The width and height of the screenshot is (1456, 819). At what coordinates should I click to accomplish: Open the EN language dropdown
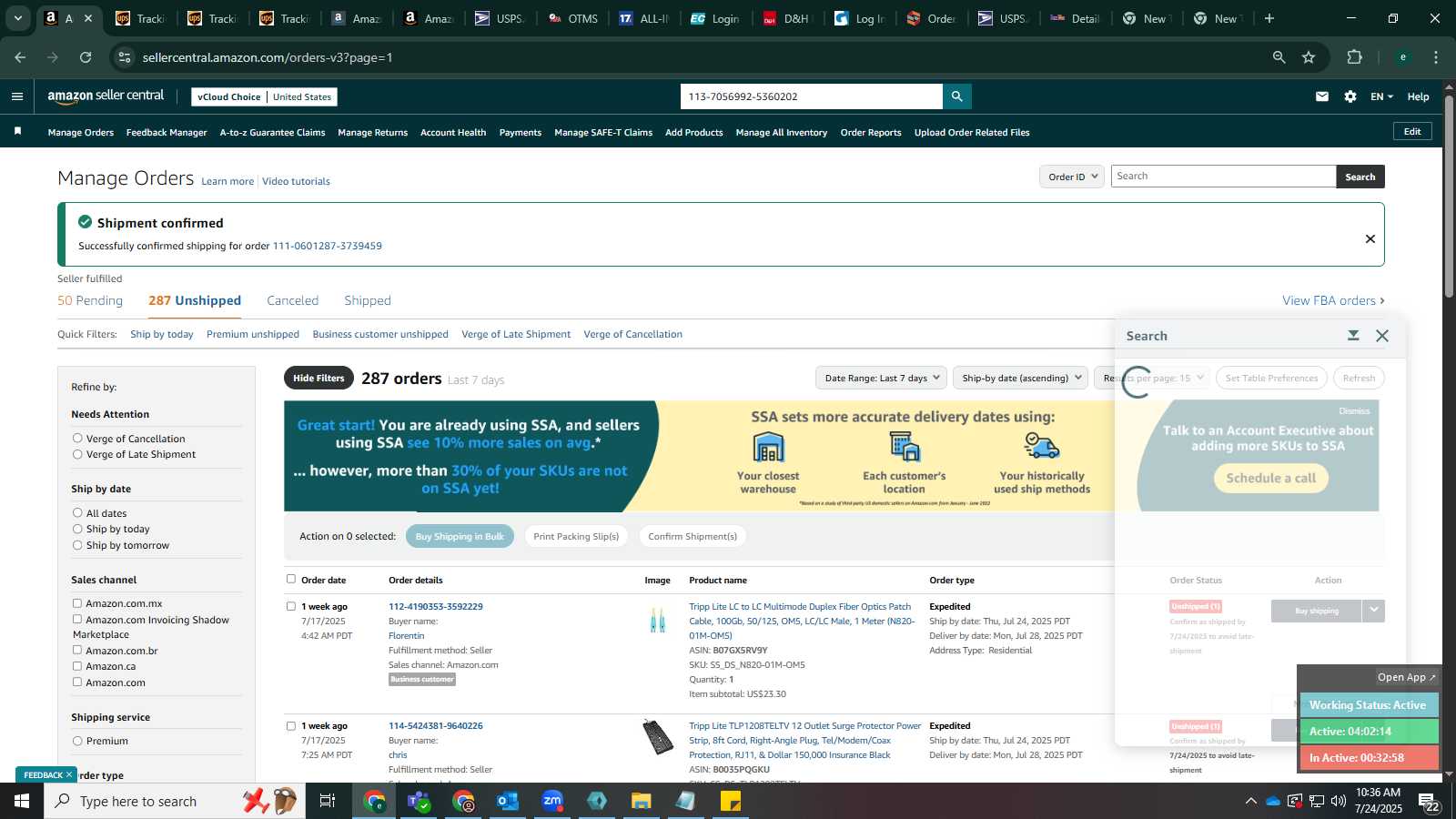(x=1381, y=96)
